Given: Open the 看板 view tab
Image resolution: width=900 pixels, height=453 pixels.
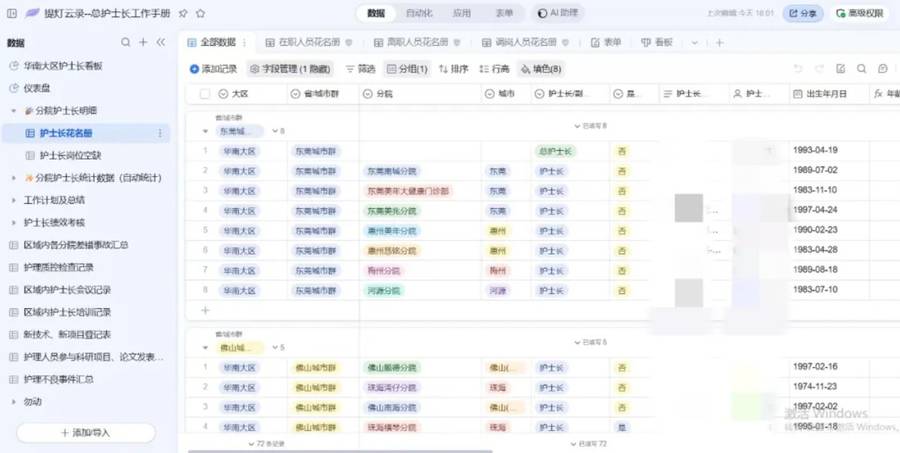Looking at the screenshot, I should tap(657, 43).
